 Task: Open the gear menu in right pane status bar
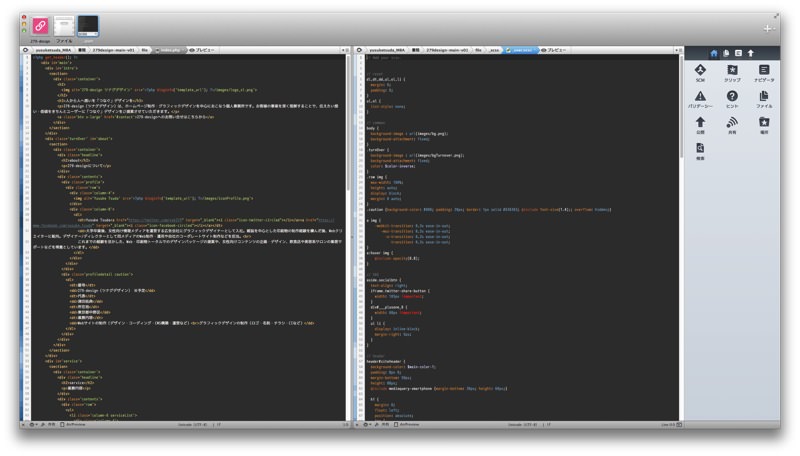[x=366, y=424]
